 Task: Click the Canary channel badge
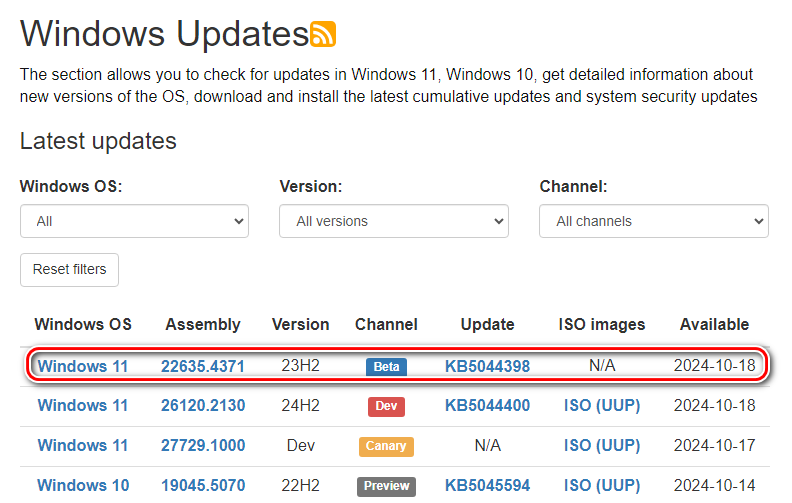click(386, 446)
